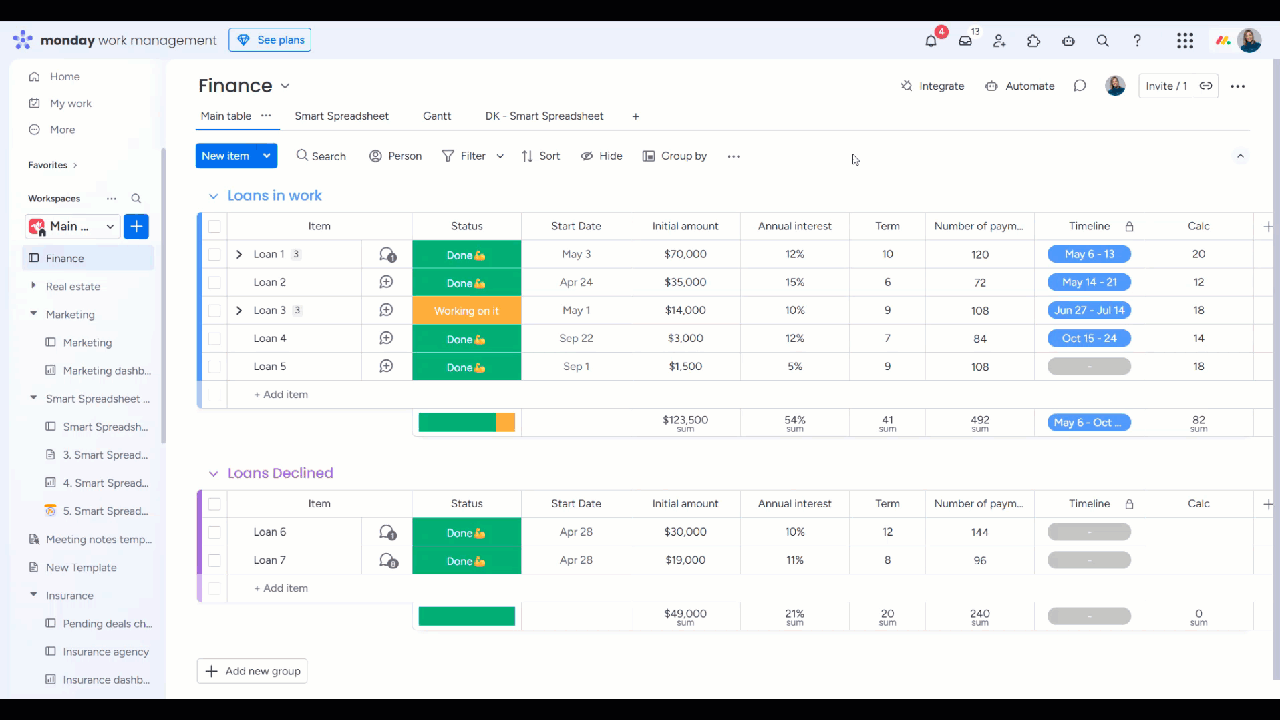Click the invite members person-plus icon
The height and width of the screenshot is (720, 1280).
[x=999, y=41]
